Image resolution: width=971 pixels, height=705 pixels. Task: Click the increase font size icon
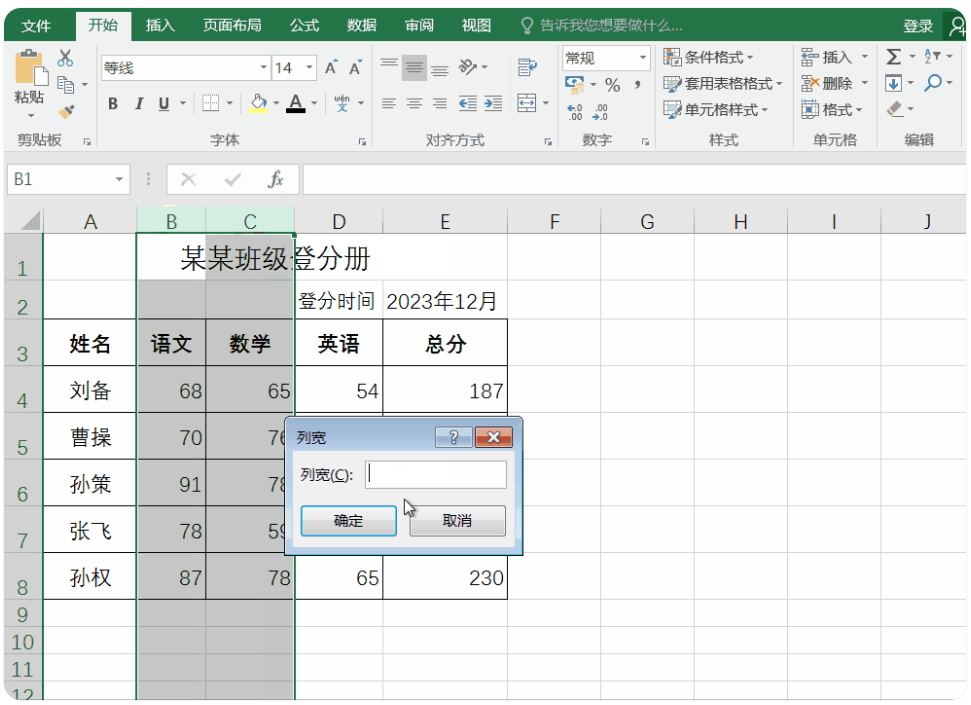pos(331,68)
